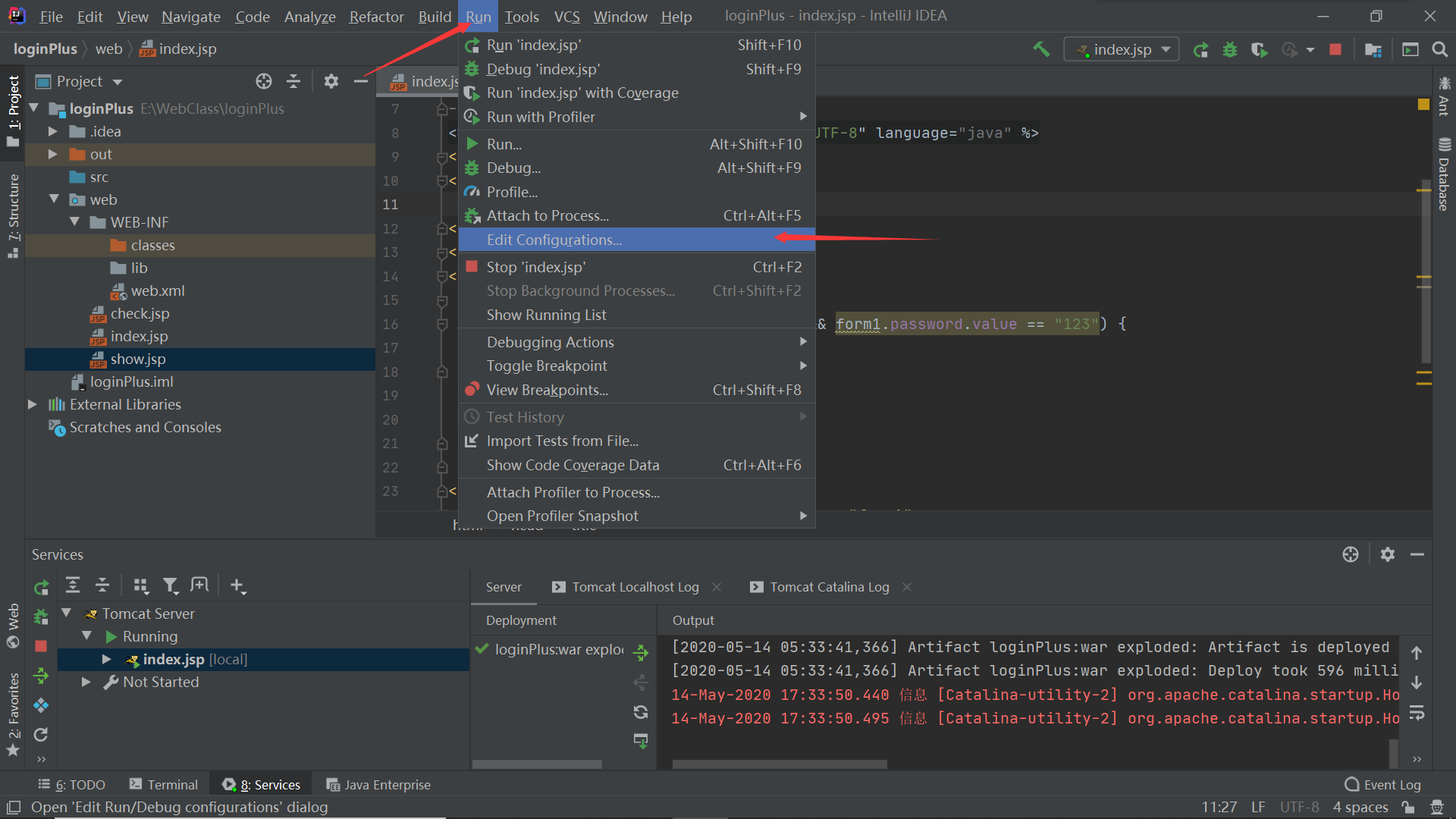
Task: Select Edit Configurations... menu entry
Action: (x=554, y=240)
